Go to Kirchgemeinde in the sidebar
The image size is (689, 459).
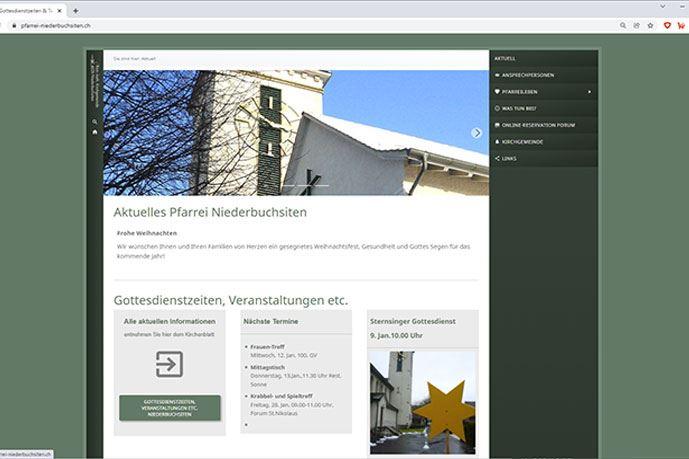click(x=524, y=141)
